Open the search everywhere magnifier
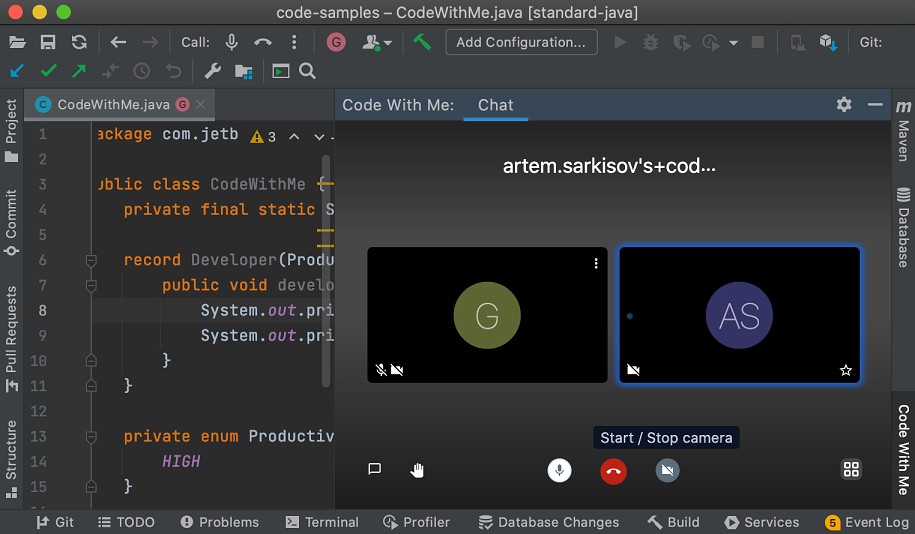 pyautogui.click(x=307, y=71)
